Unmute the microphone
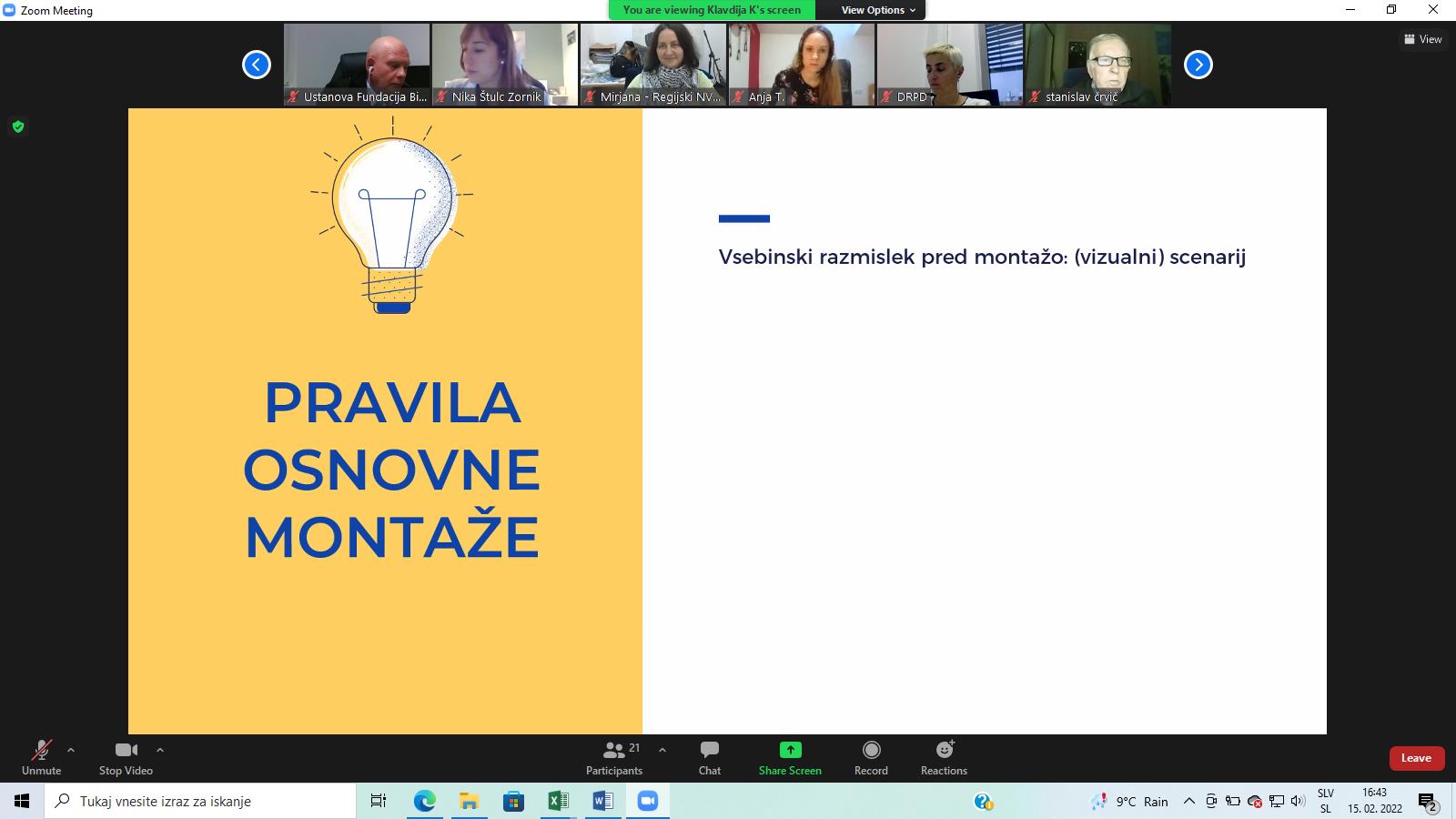Screen dimensions: 1456x819 pos(41,757)
